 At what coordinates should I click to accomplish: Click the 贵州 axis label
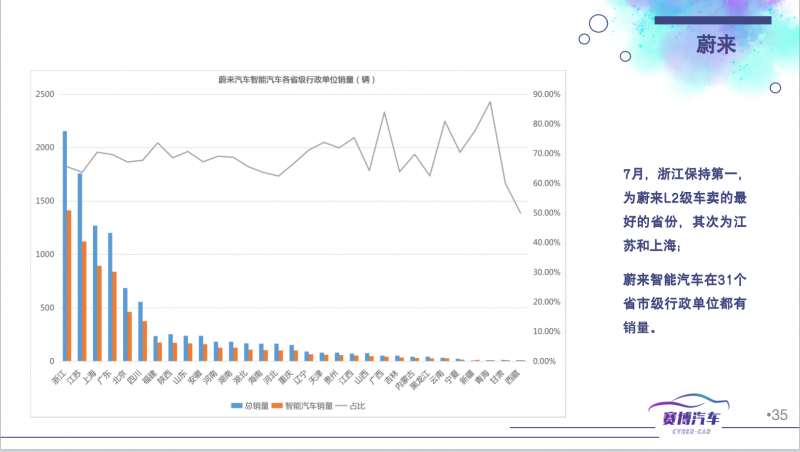click(x=332, y=376)
